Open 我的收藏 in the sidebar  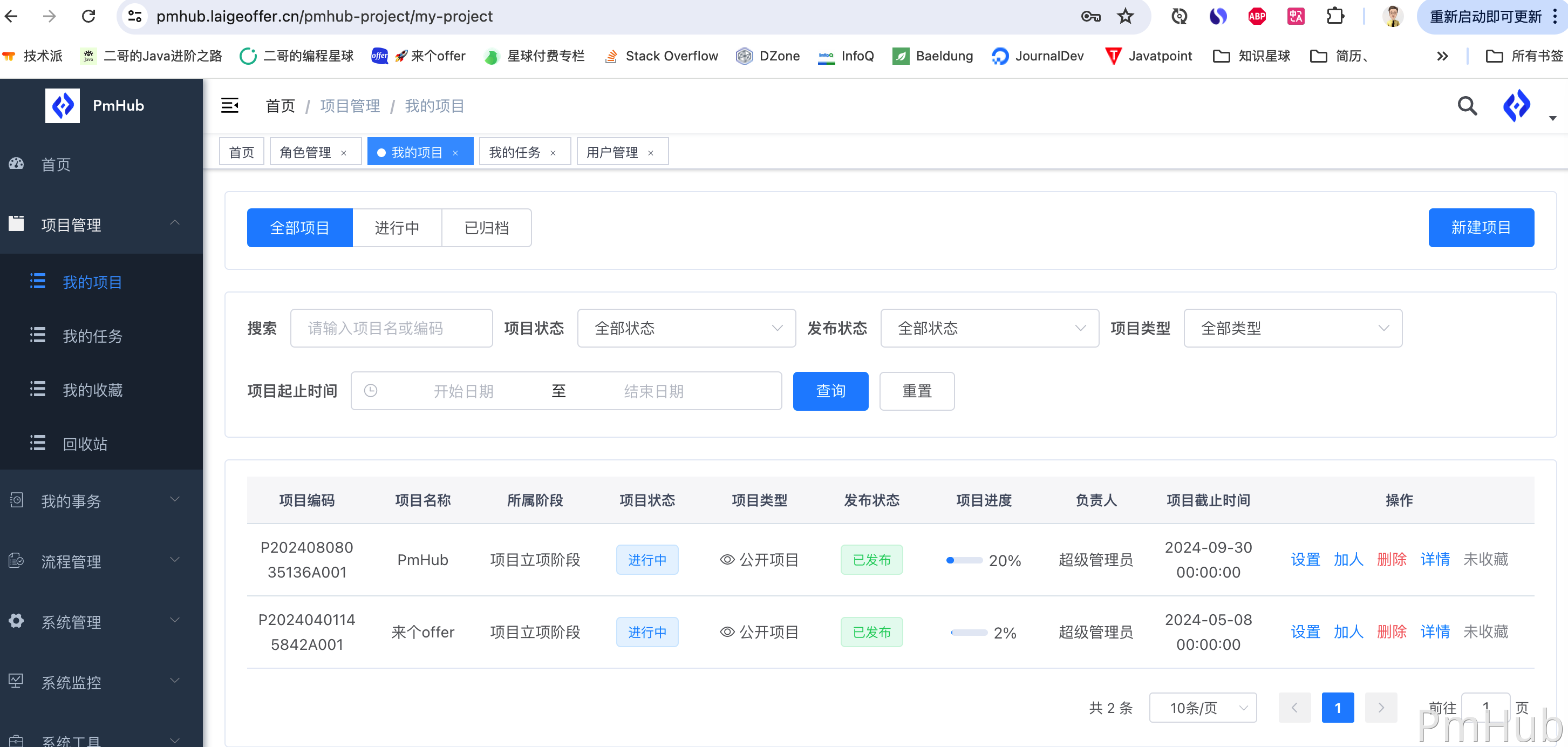coord(92,390)
